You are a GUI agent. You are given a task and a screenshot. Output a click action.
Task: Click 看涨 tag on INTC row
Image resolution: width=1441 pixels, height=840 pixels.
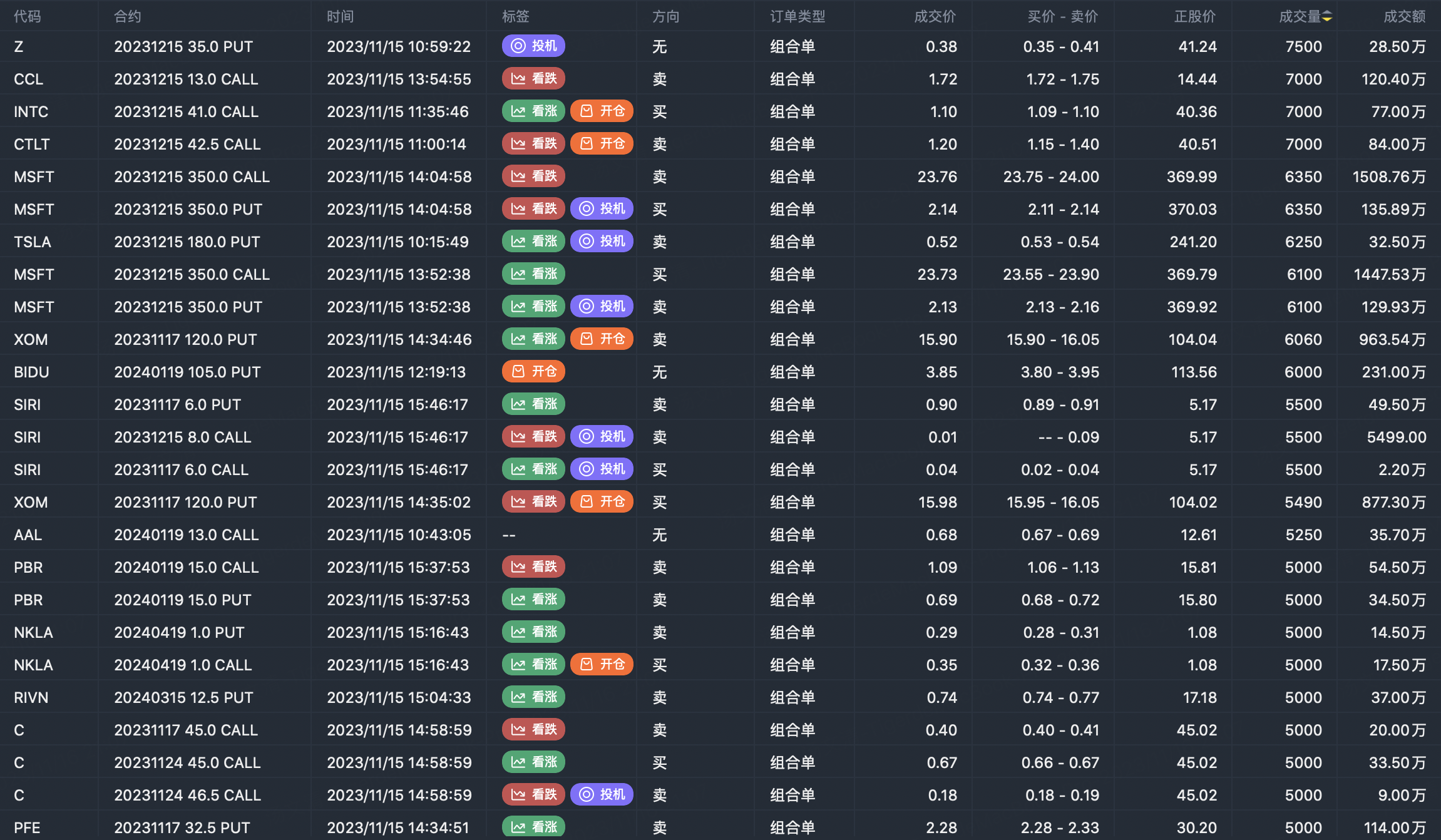pos(533,111)
